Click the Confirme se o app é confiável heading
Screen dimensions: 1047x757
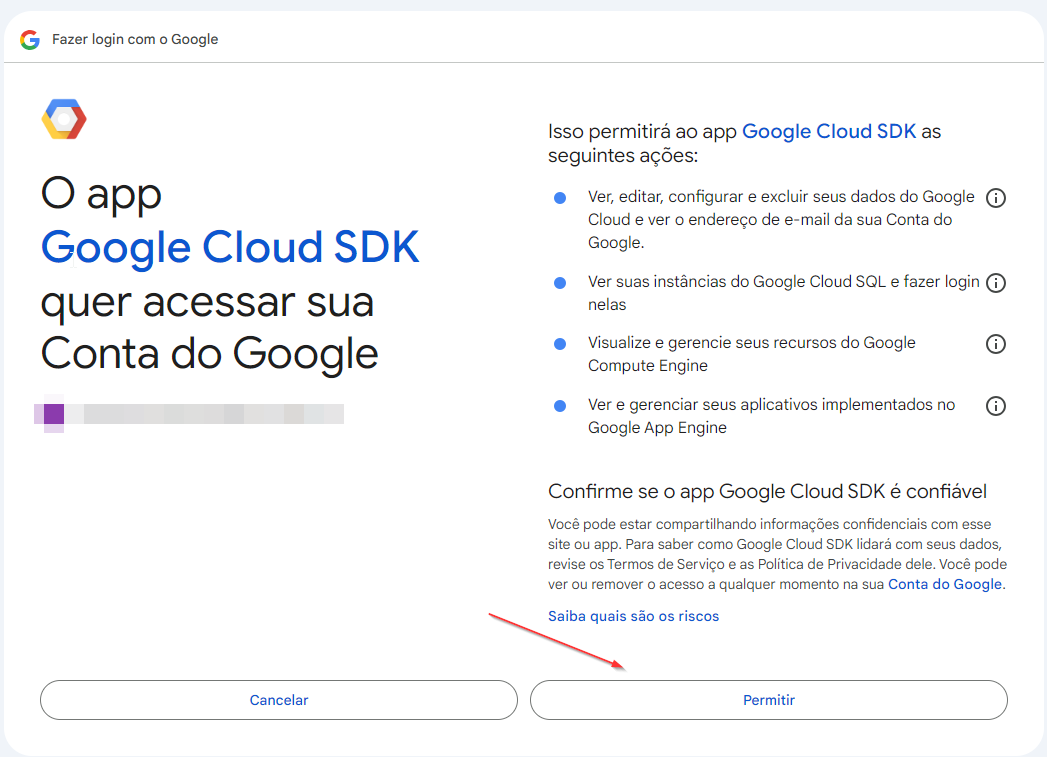[767, 491]
